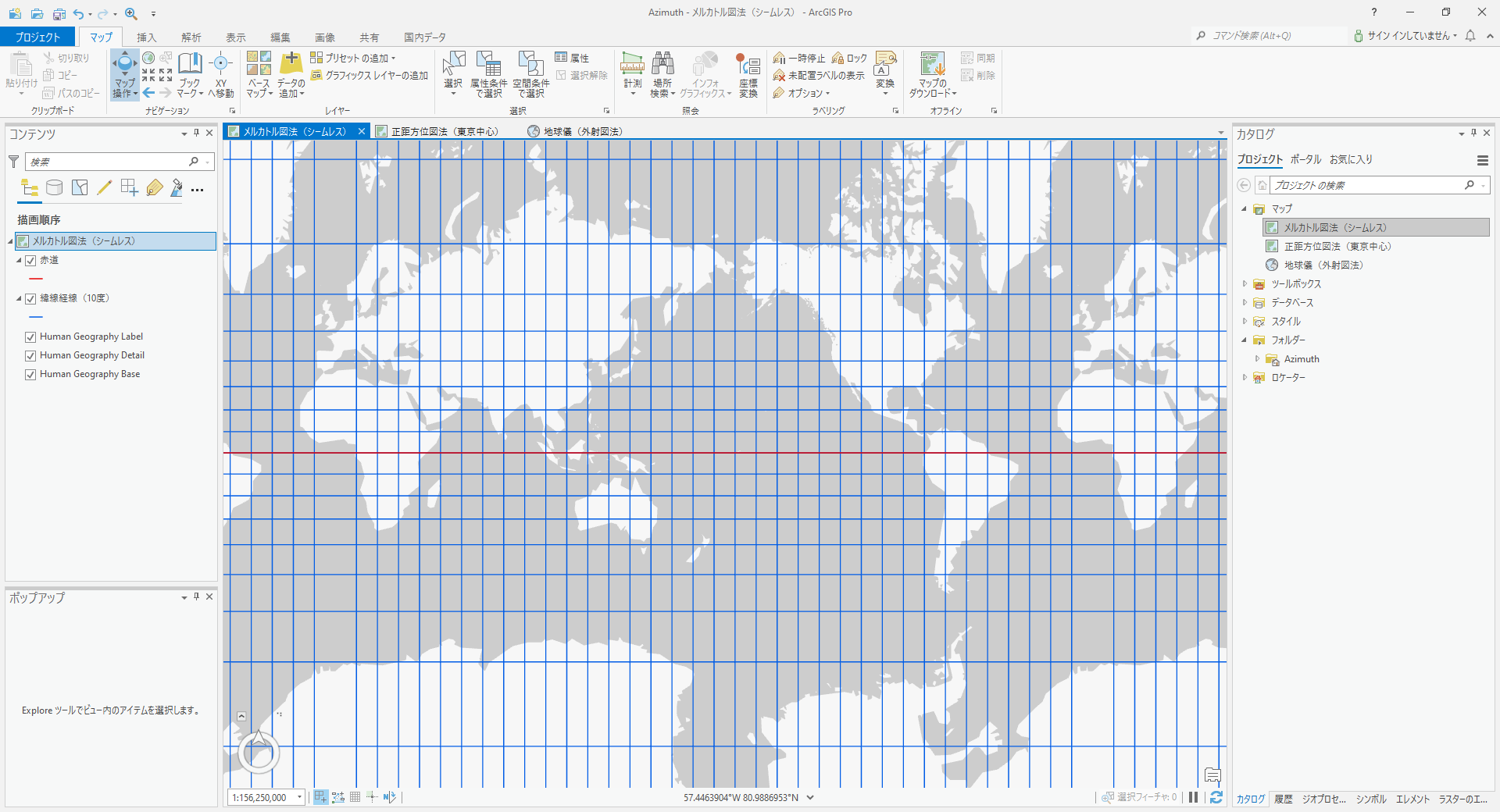Click the マップのダウンロード icon

[x=932, y=64]
